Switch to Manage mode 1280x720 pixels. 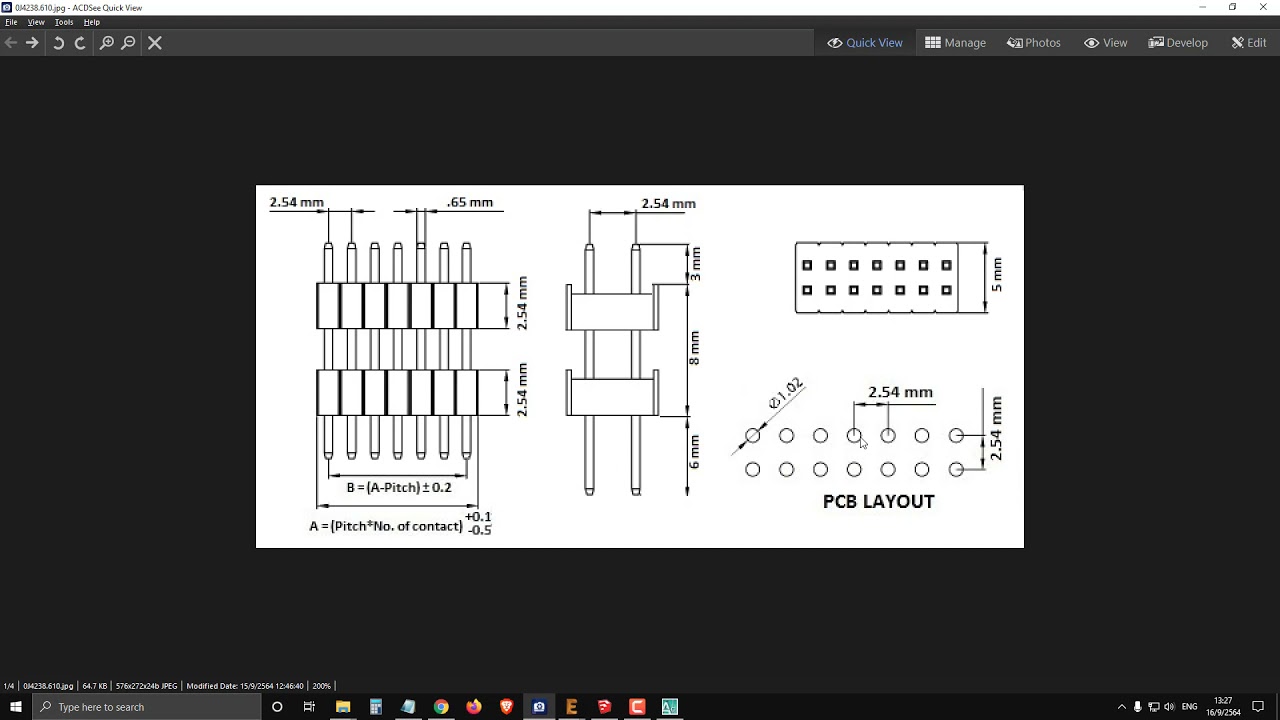click(956, 43)
